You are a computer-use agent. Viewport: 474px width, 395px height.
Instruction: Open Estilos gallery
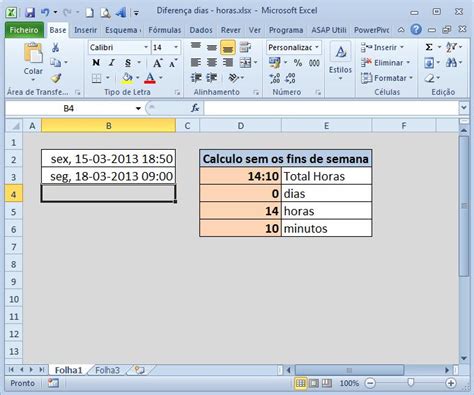coord(340,62)
